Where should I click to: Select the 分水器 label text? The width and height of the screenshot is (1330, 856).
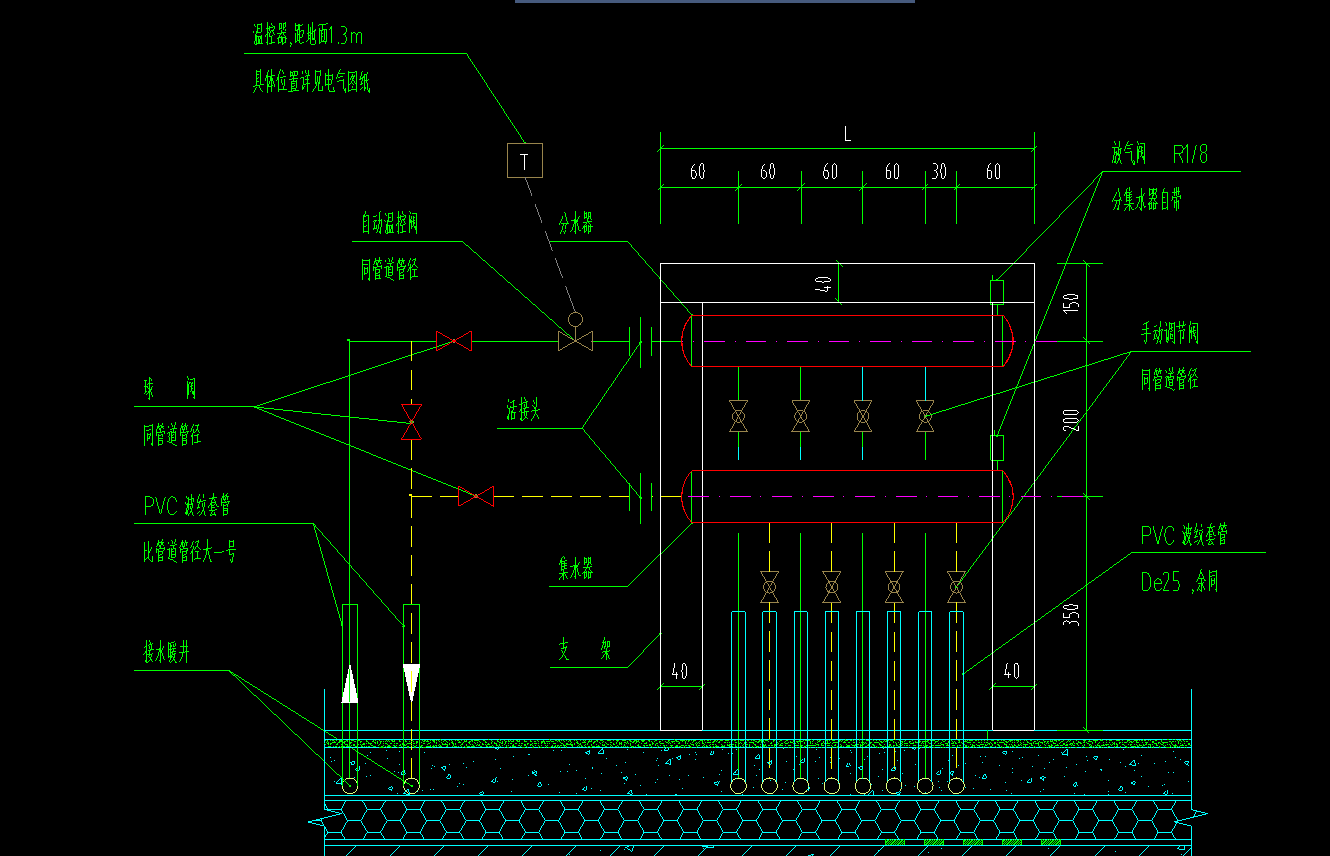(576, 224)
